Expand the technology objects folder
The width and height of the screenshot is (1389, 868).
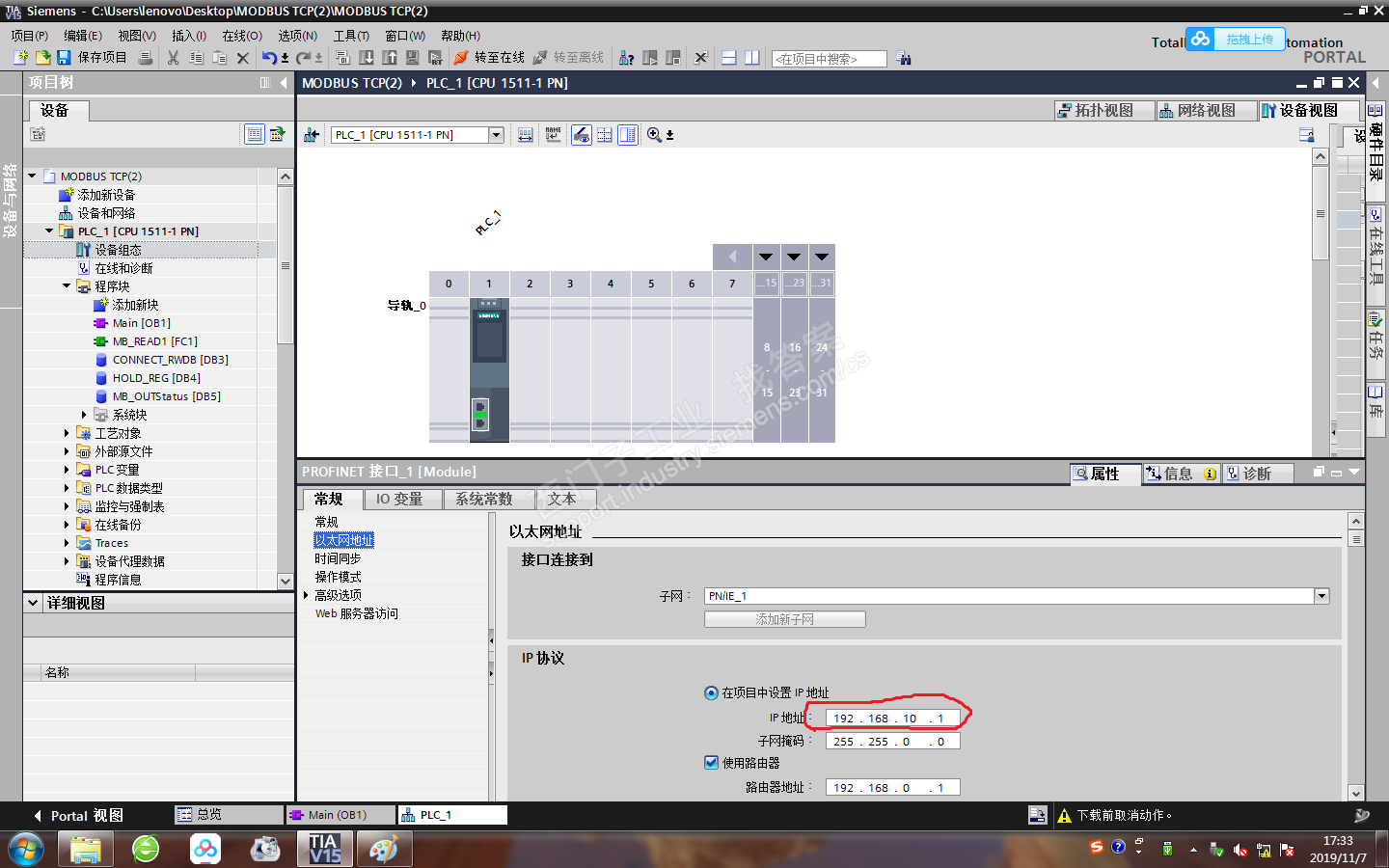coord(67,432)
